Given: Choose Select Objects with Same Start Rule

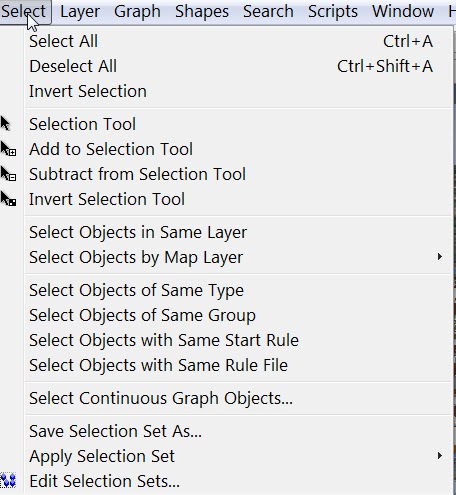Looking at the screenshot, I should 238,340.
